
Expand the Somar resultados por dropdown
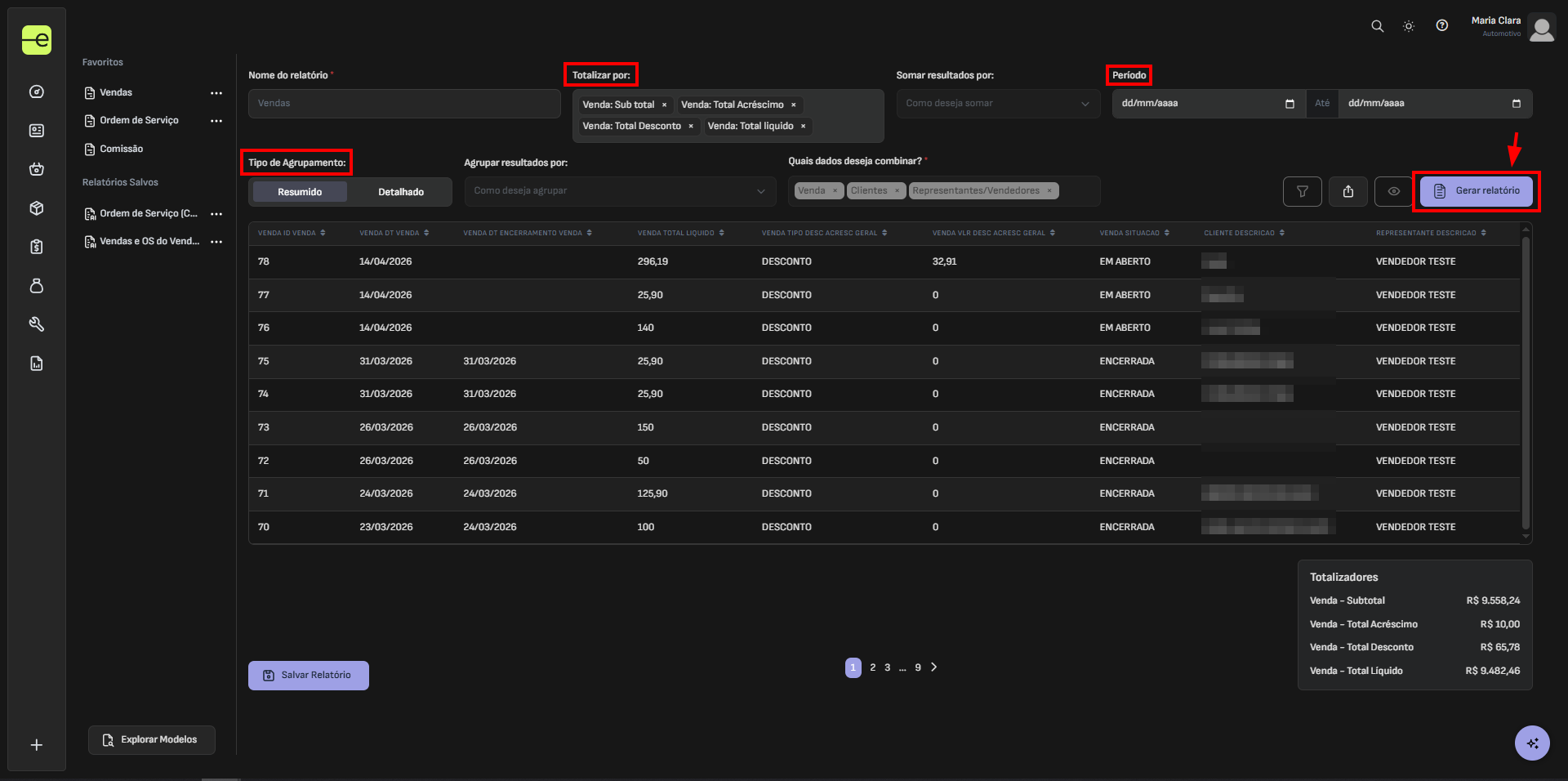click(x=997, y=104)
